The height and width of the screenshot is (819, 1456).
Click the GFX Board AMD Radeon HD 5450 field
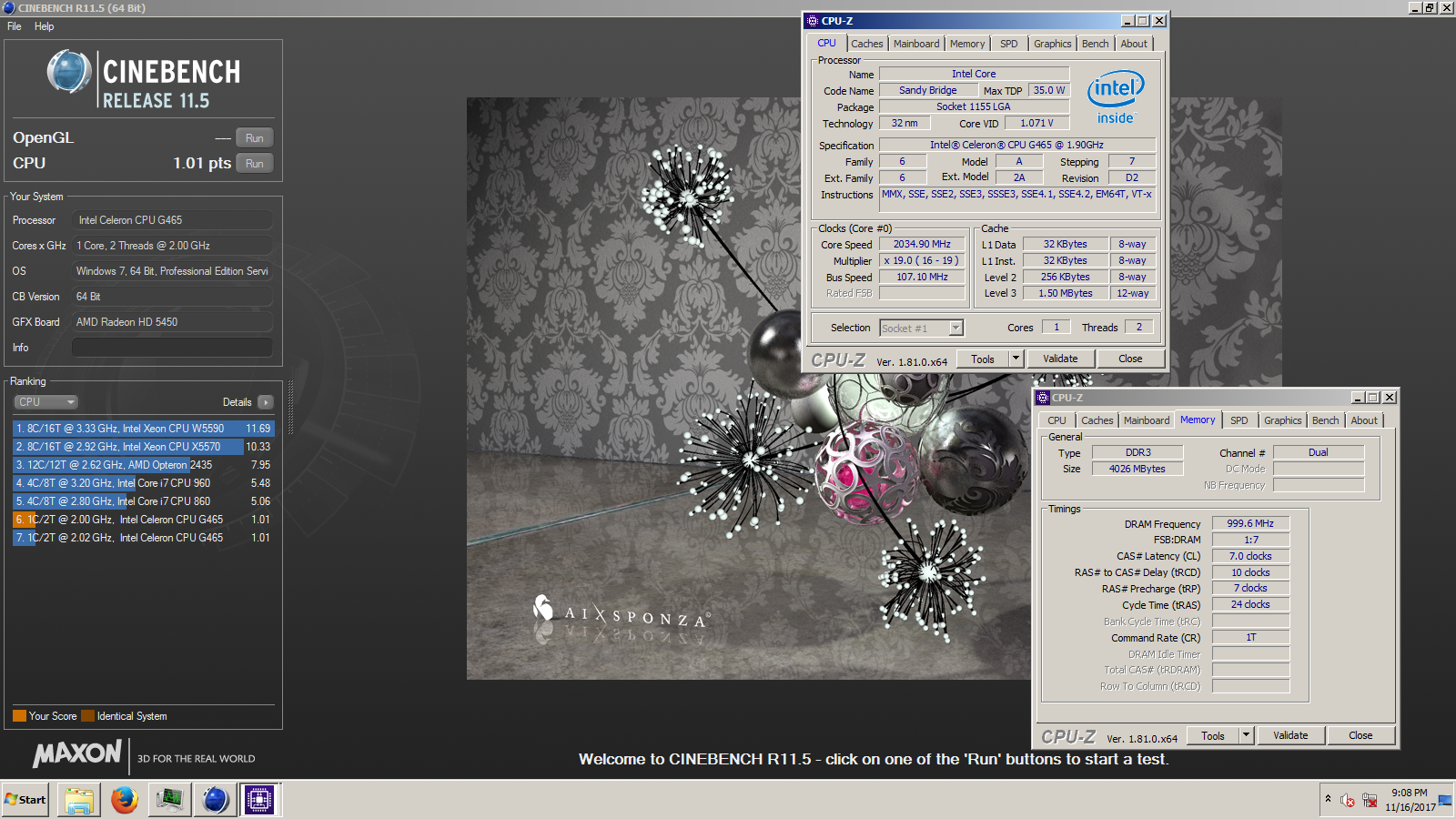click(172, 322)
